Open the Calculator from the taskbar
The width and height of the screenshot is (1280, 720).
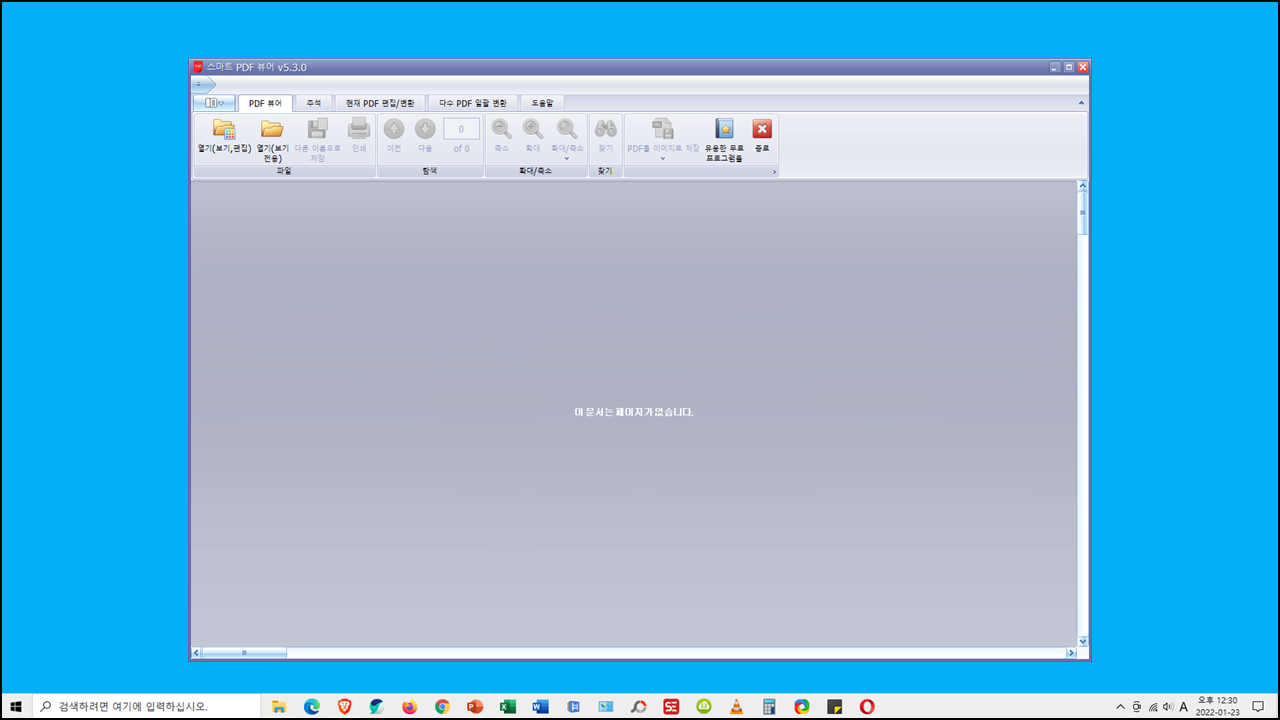pyautogui.click(x=769, y=706)
